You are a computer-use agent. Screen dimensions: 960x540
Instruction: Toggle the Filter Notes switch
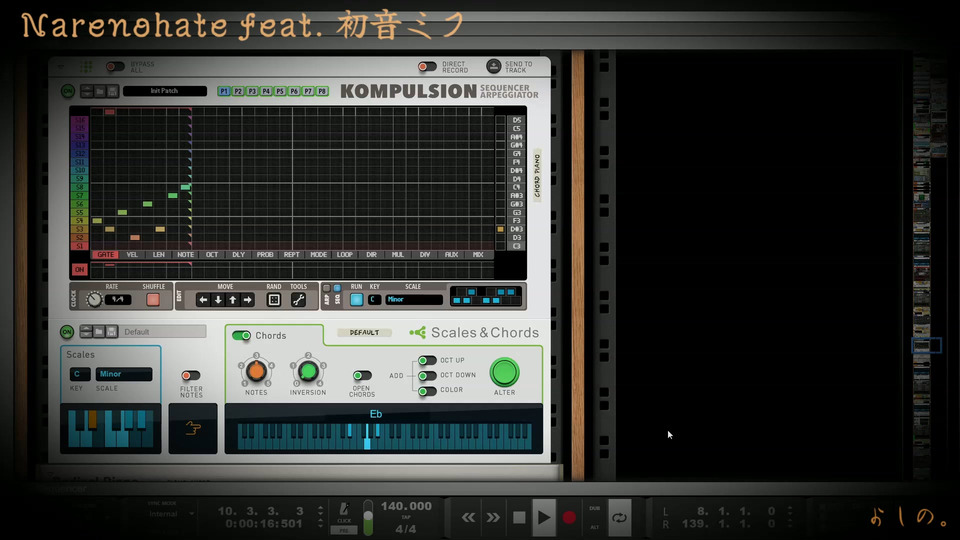pyautogui.click(x=190, y=375)
